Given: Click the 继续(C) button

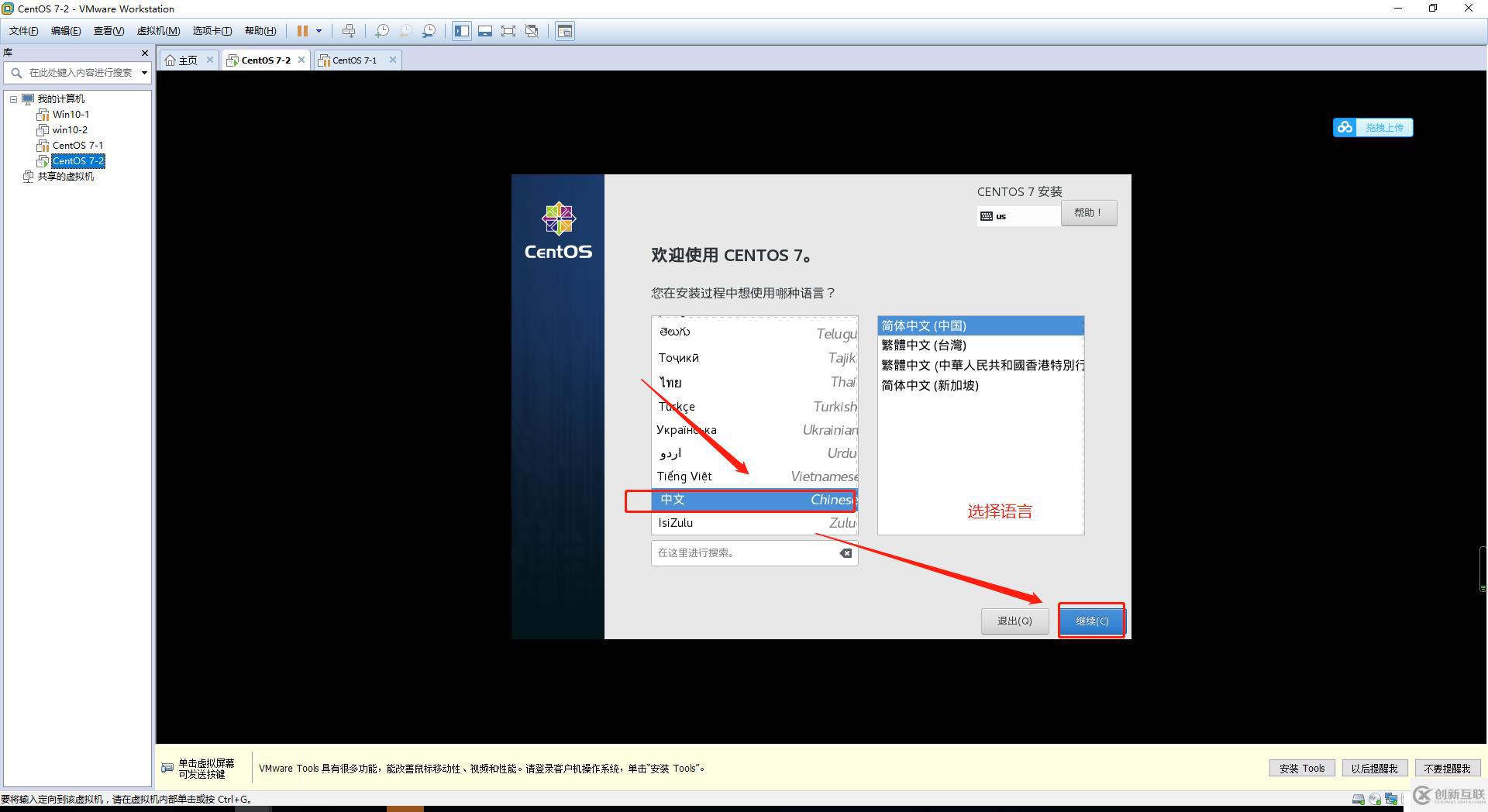Looking at the screenshot, I should pyautogui.click(x=1092, y=621).
